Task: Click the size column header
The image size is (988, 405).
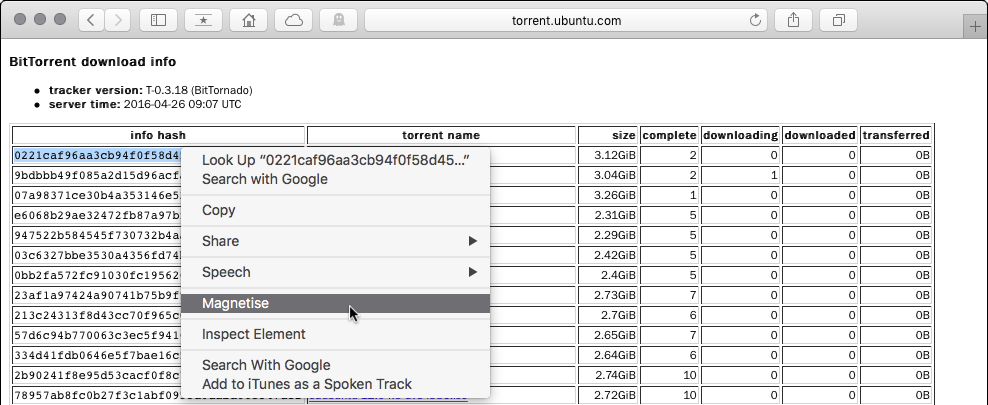Action: pos(608,135)
